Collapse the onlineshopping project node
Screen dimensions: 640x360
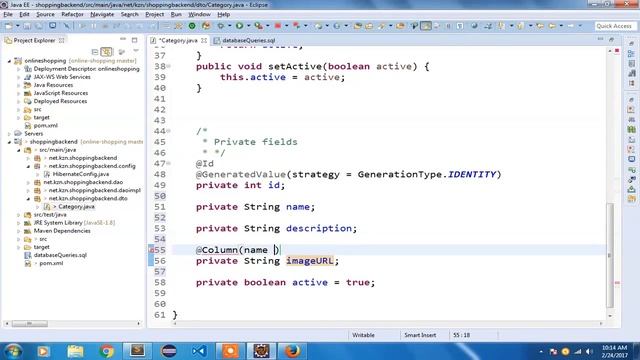coord(9,61)
